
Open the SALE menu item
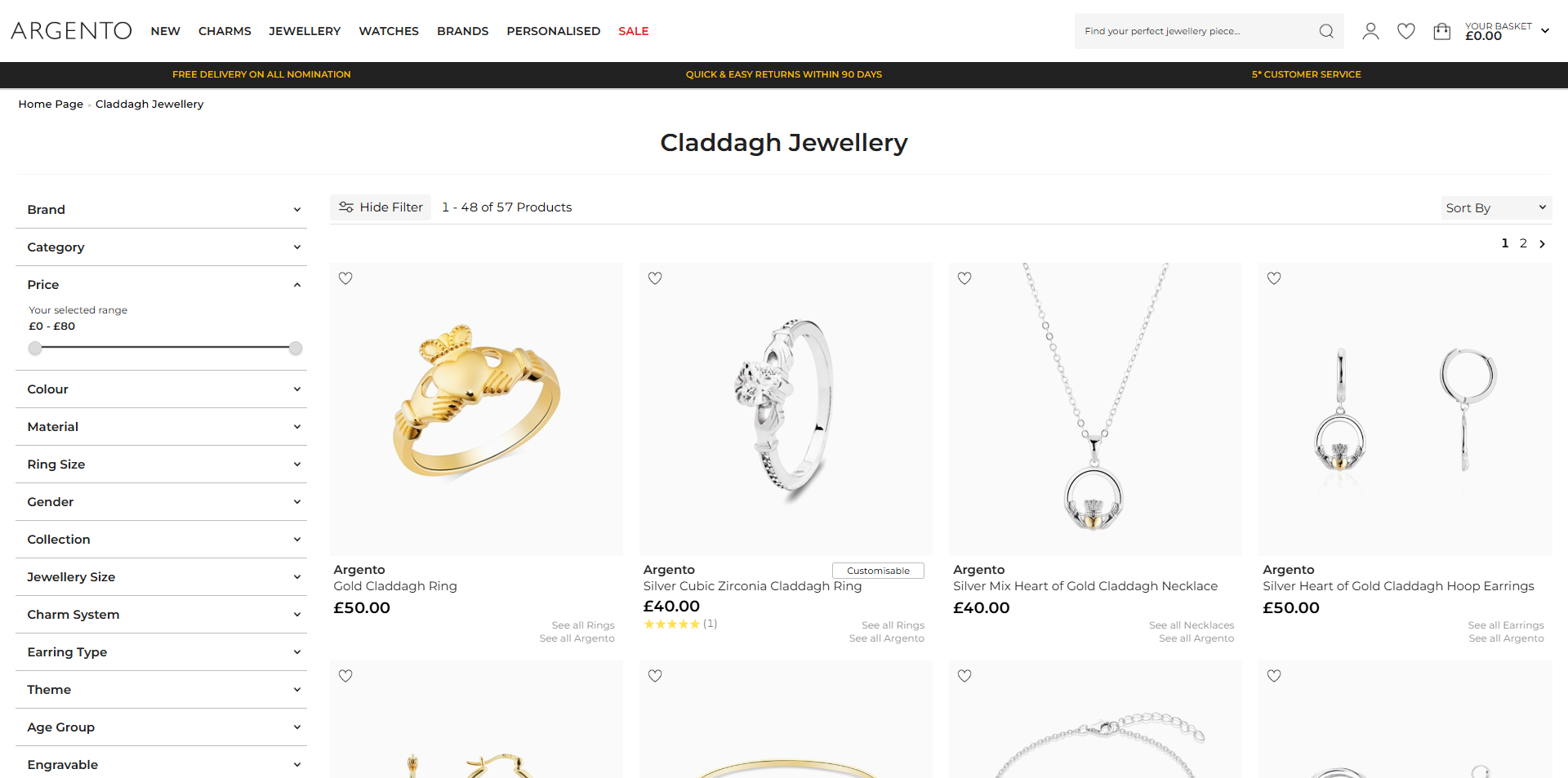point(634,31)
